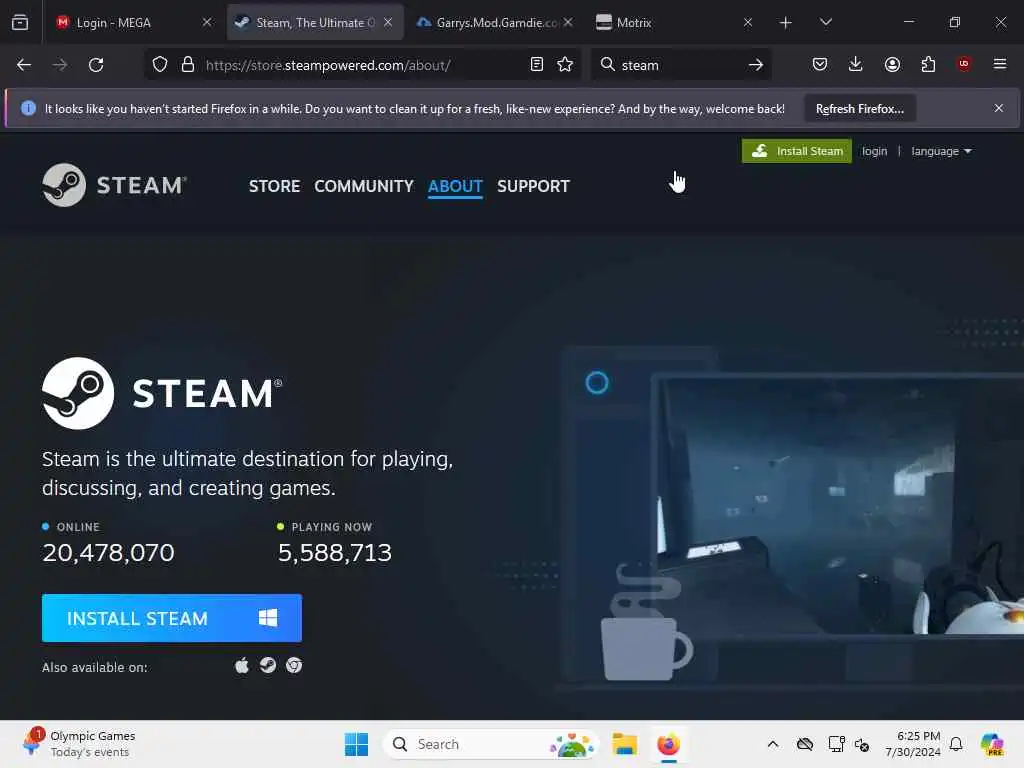
Task: Click the login link
Action: [x=874, y=151]
